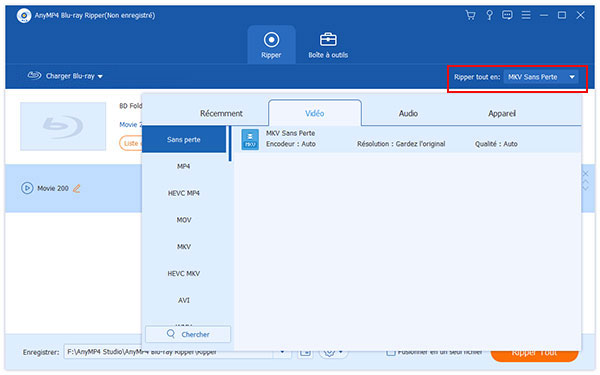The height and width of the screenshot is (375, 600).
Task: Open the Boîte à outils tab
Action: pyautogui.click(x=328, y=45)
